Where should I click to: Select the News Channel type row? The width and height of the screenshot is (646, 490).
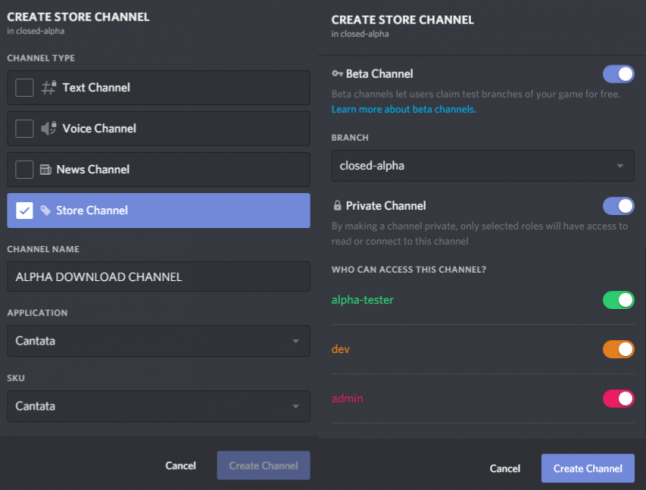click(159, 169)
